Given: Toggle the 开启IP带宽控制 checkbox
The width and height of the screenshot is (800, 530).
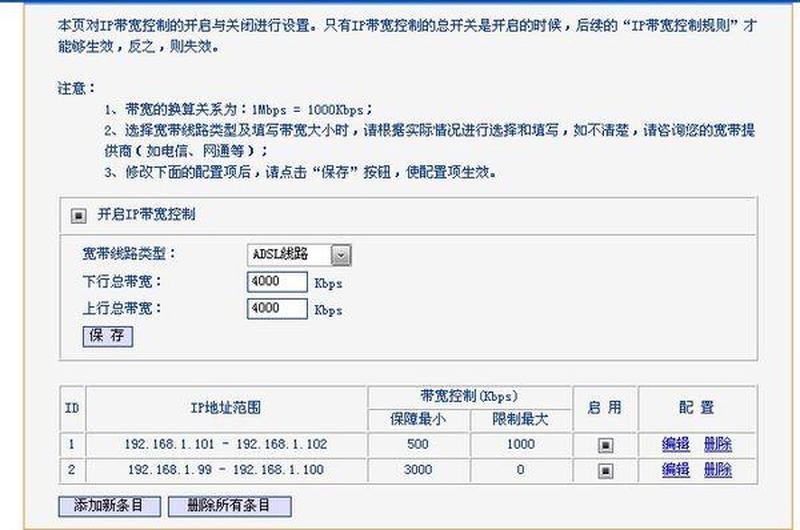Looking at the screenshot, I should click(78, 216).
